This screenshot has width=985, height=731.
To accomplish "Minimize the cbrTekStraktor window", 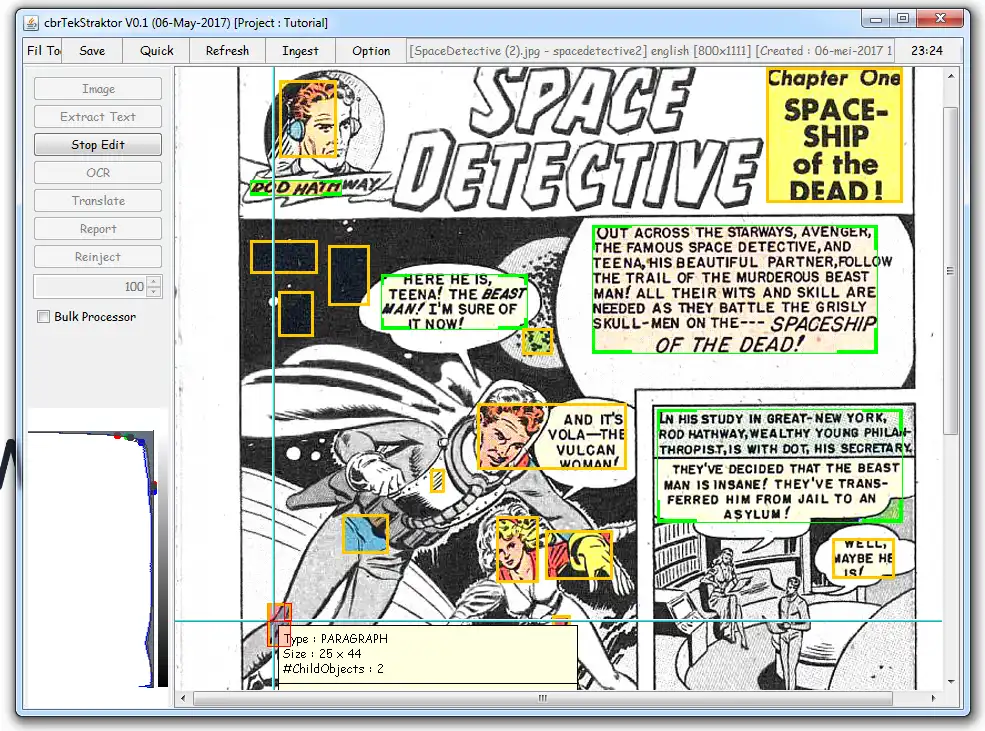I will coord(876,19).
